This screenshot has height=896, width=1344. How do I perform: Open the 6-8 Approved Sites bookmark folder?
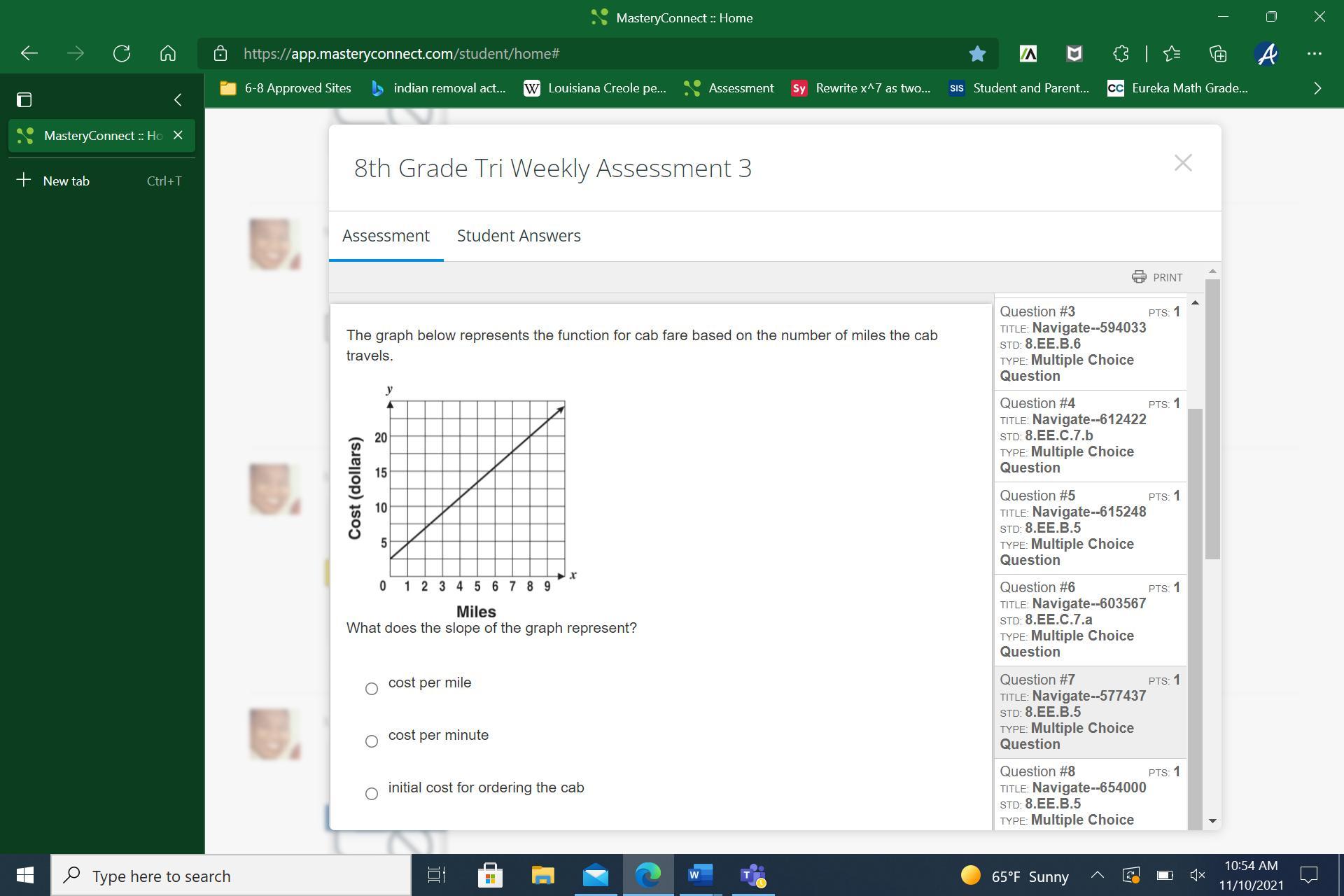[286, 88]
